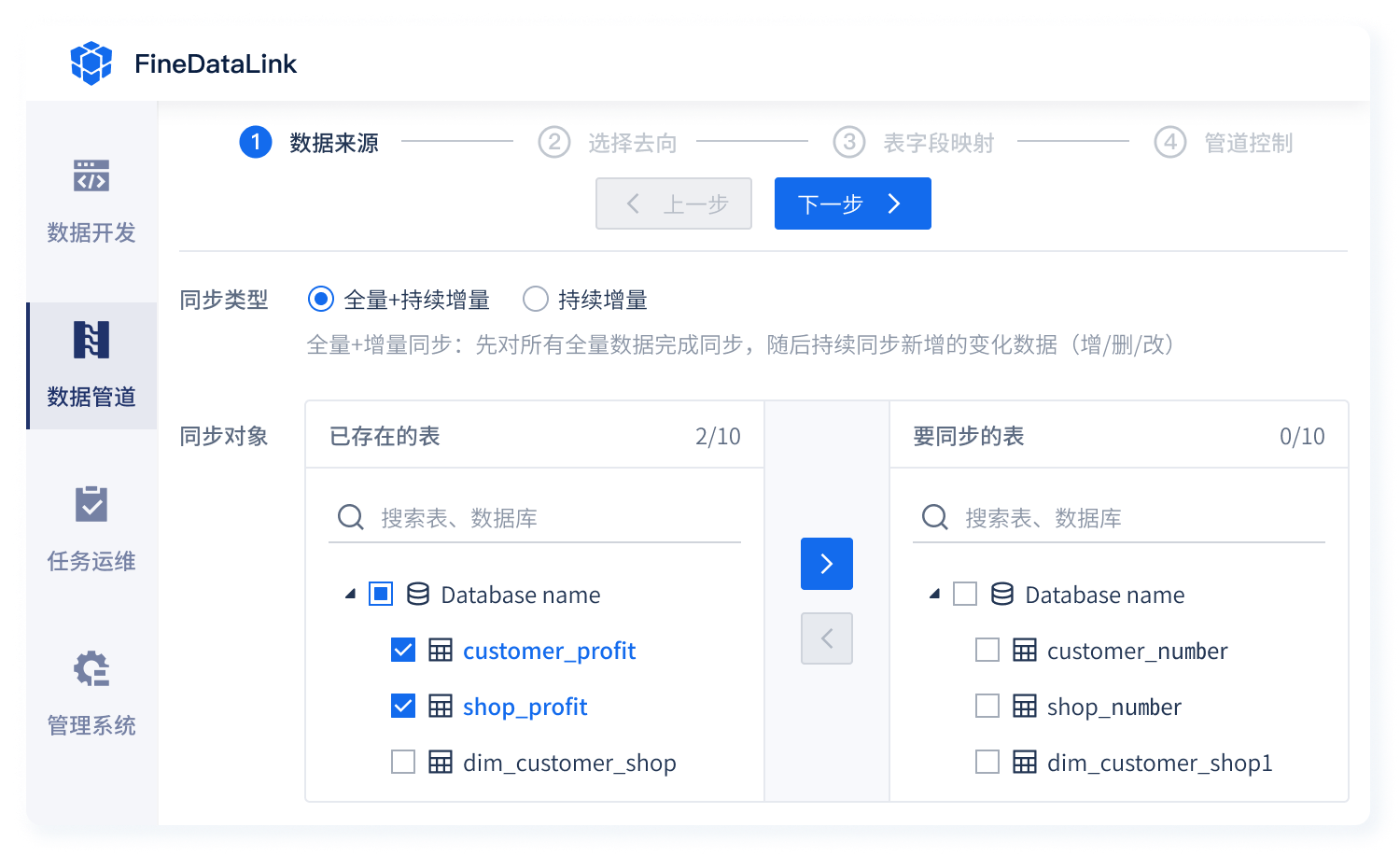Screen dimensions: 1400x855
Task: Collapse Database name tree in 已存在的表
Action: pyautogui.click(x=350, y=594)
